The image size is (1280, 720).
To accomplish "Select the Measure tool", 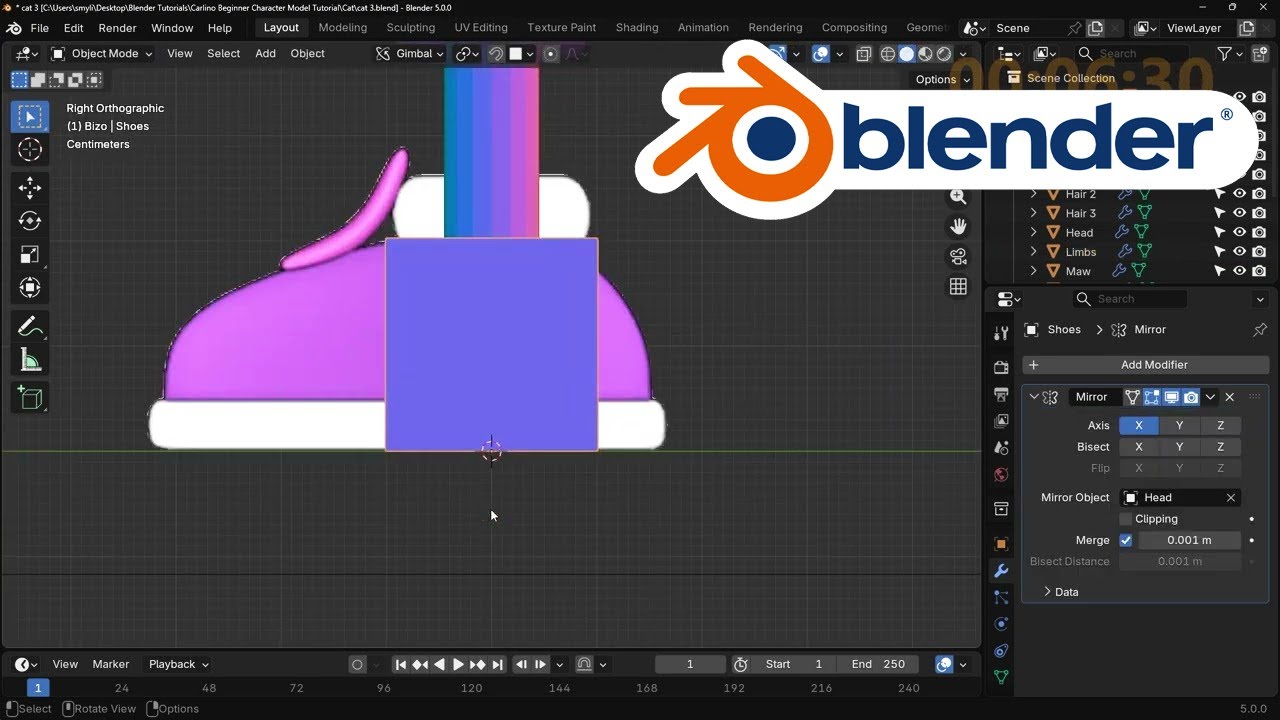I will tap(30, 360).
